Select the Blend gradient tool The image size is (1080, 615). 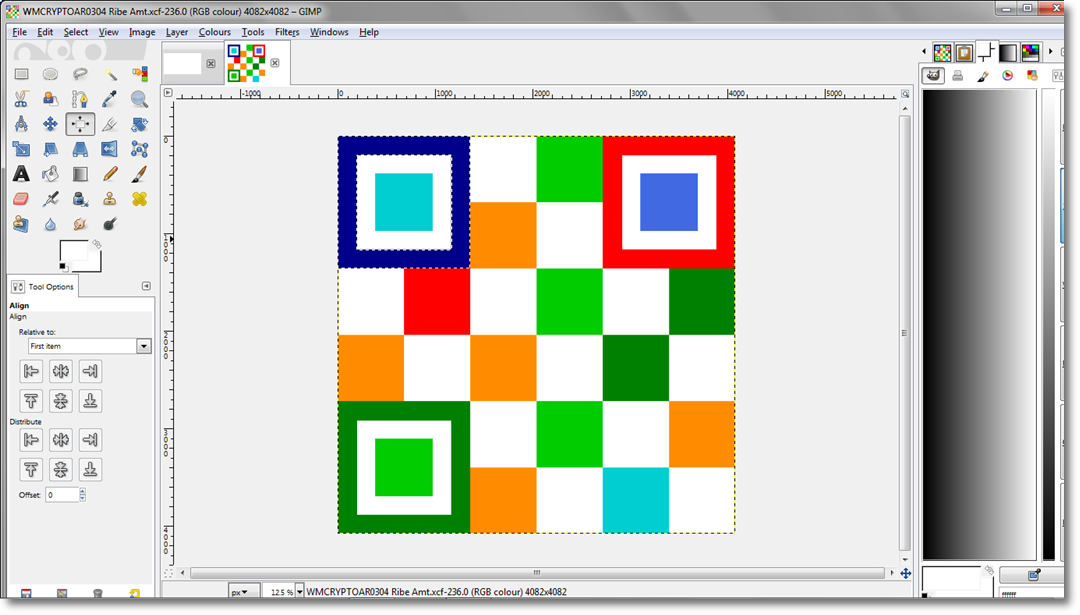(x=80, y=174)
